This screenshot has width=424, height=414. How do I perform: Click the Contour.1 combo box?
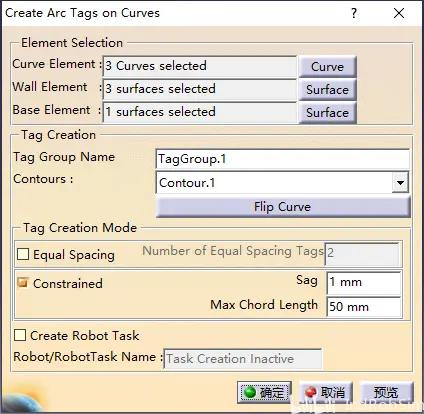coord(282,182)
